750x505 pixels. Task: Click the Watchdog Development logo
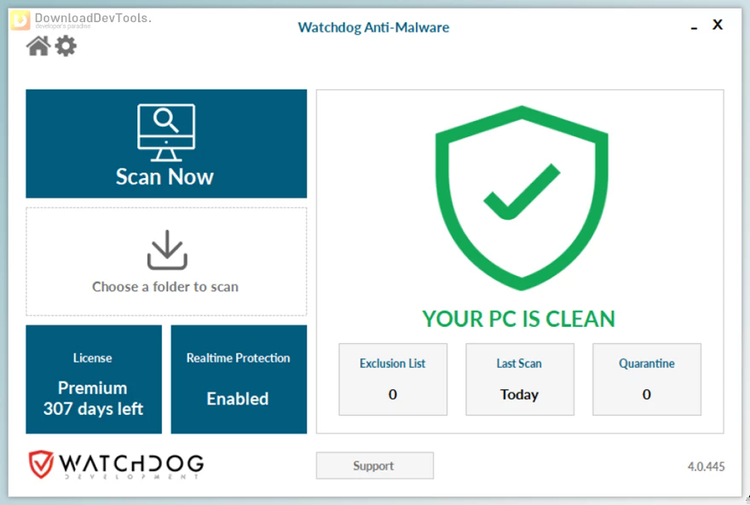coord(116,464)
